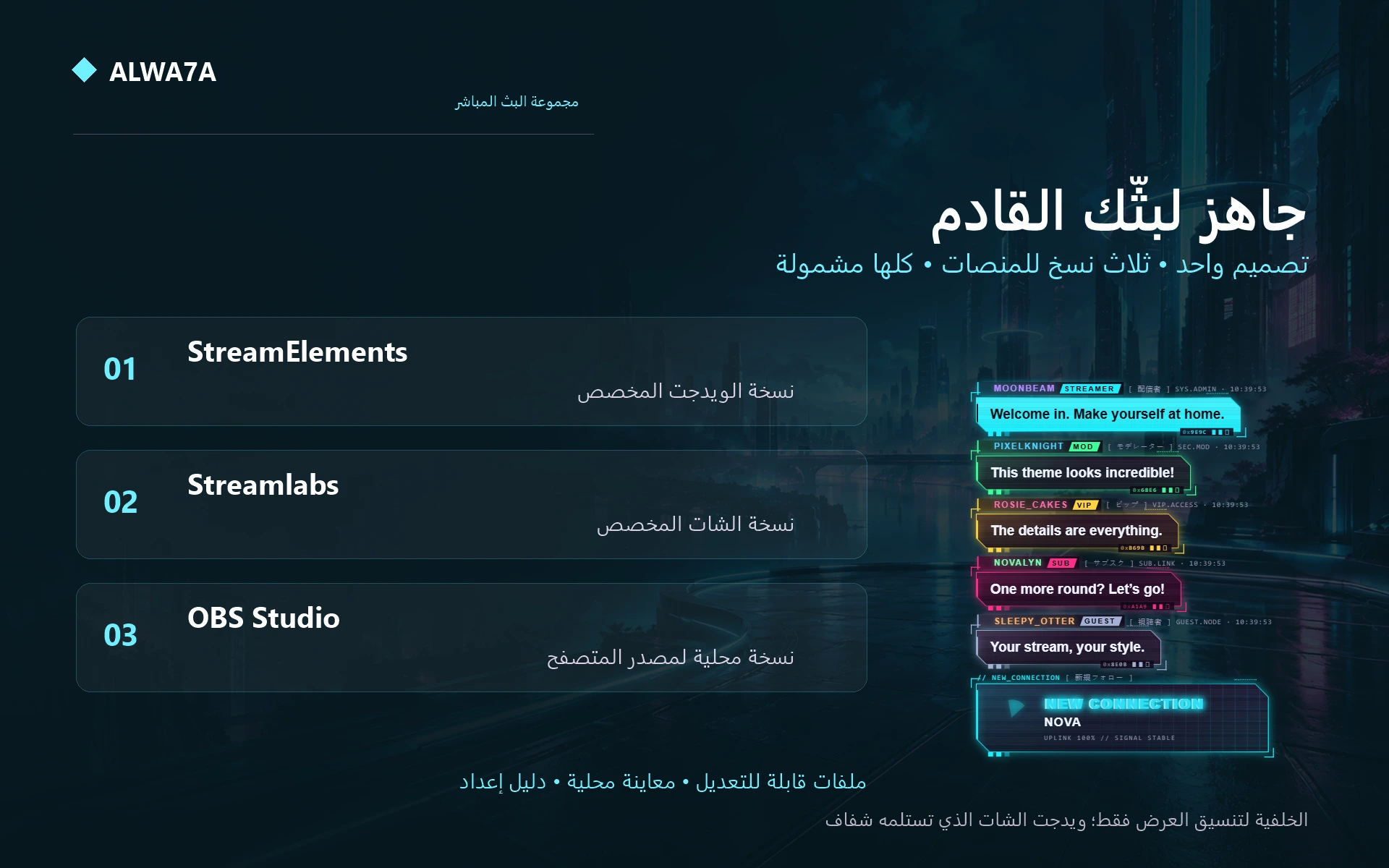Click the text 'UPLINK 100% // SIGNAL STABLE'
Viewport: 1389px width, 868px height.
pyautogui.click(x=1109, y=738)
